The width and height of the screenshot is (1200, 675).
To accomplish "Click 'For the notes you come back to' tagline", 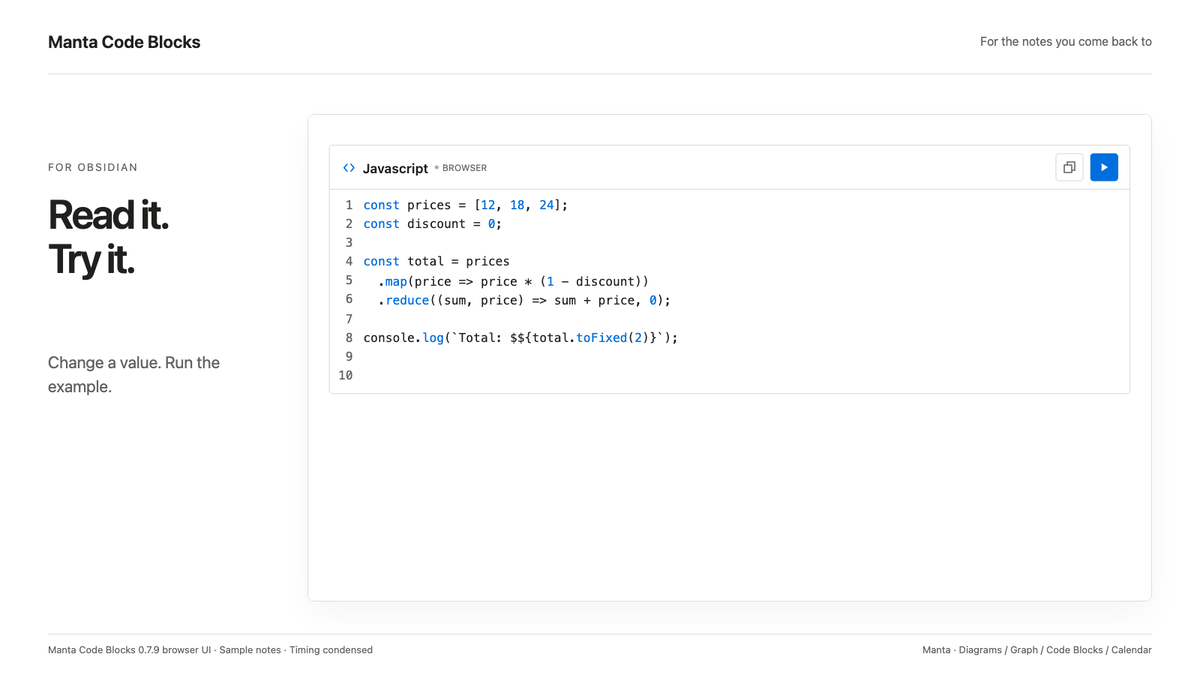I will 1066,42.
